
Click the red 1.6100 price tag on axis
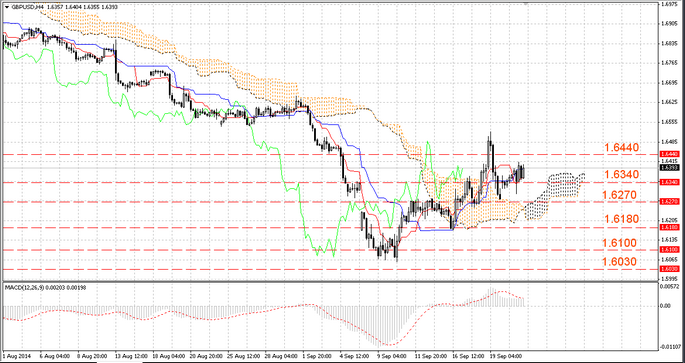pyautogui.click(x=670, y=249)
